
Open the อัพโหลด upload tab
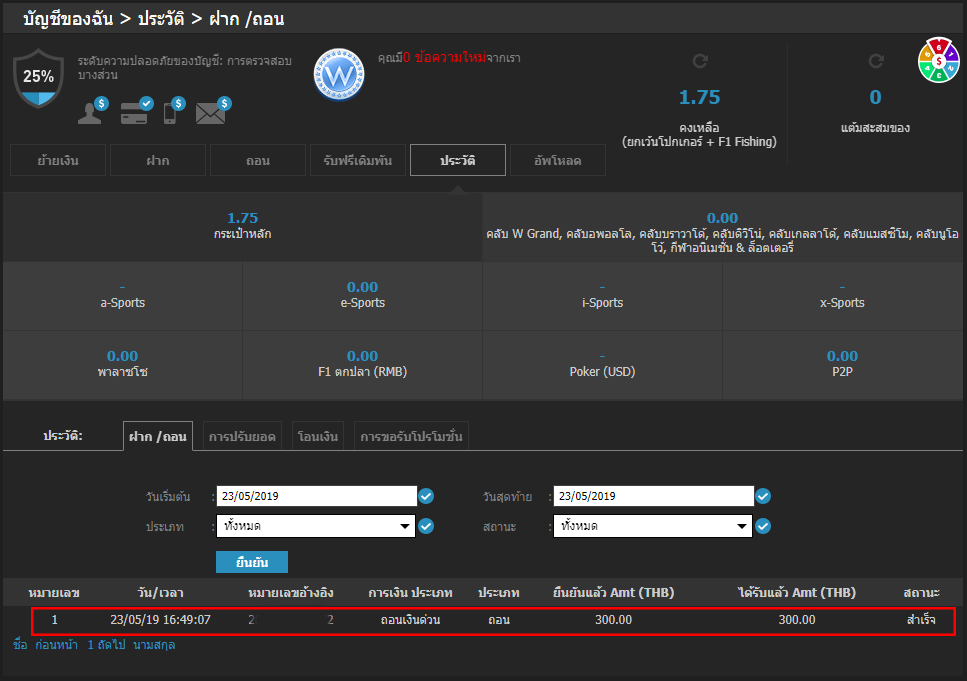pos(558,160)
